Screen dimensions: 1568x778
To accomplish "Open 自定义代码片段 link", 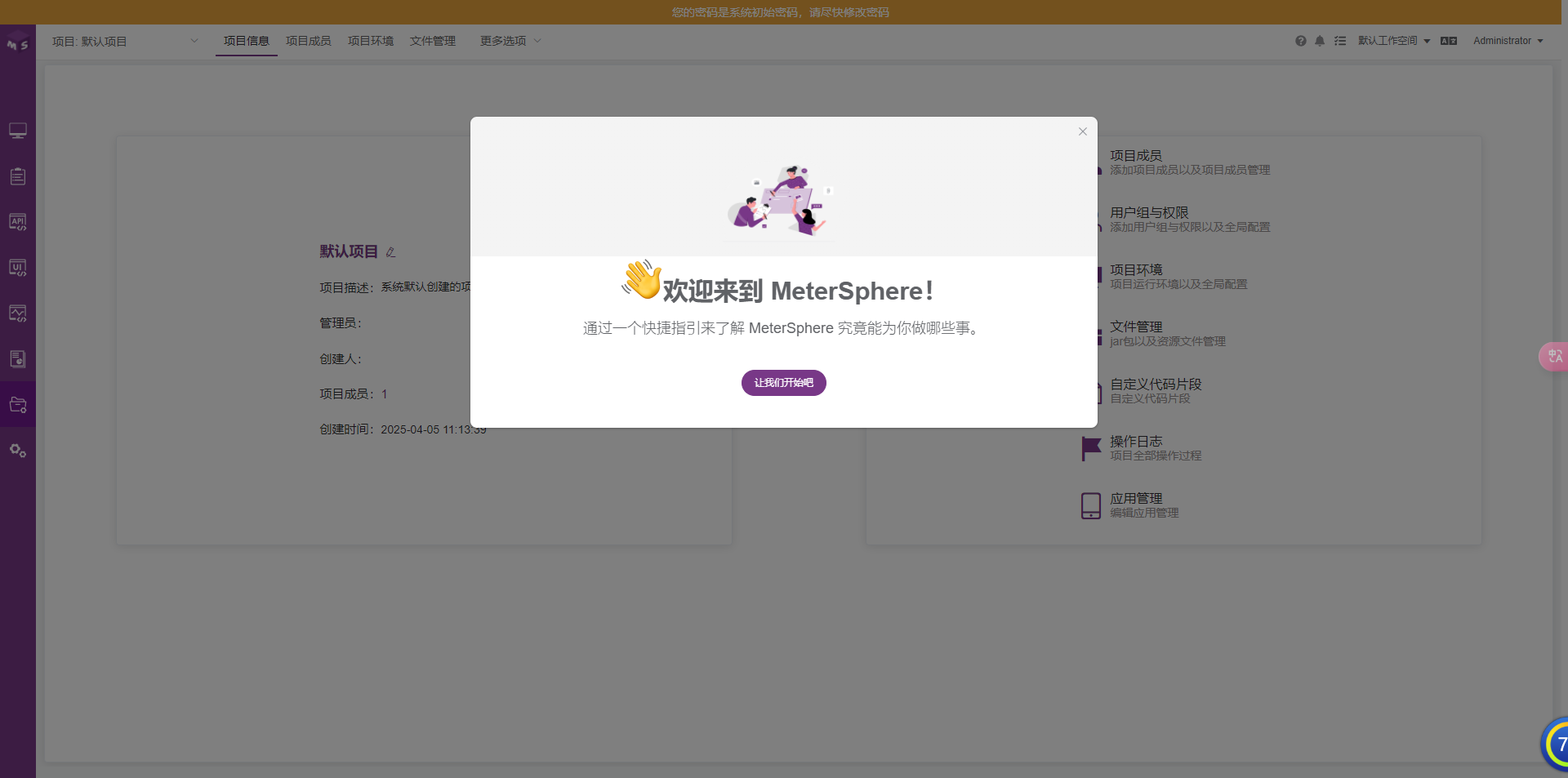I will pos(1156,384).
